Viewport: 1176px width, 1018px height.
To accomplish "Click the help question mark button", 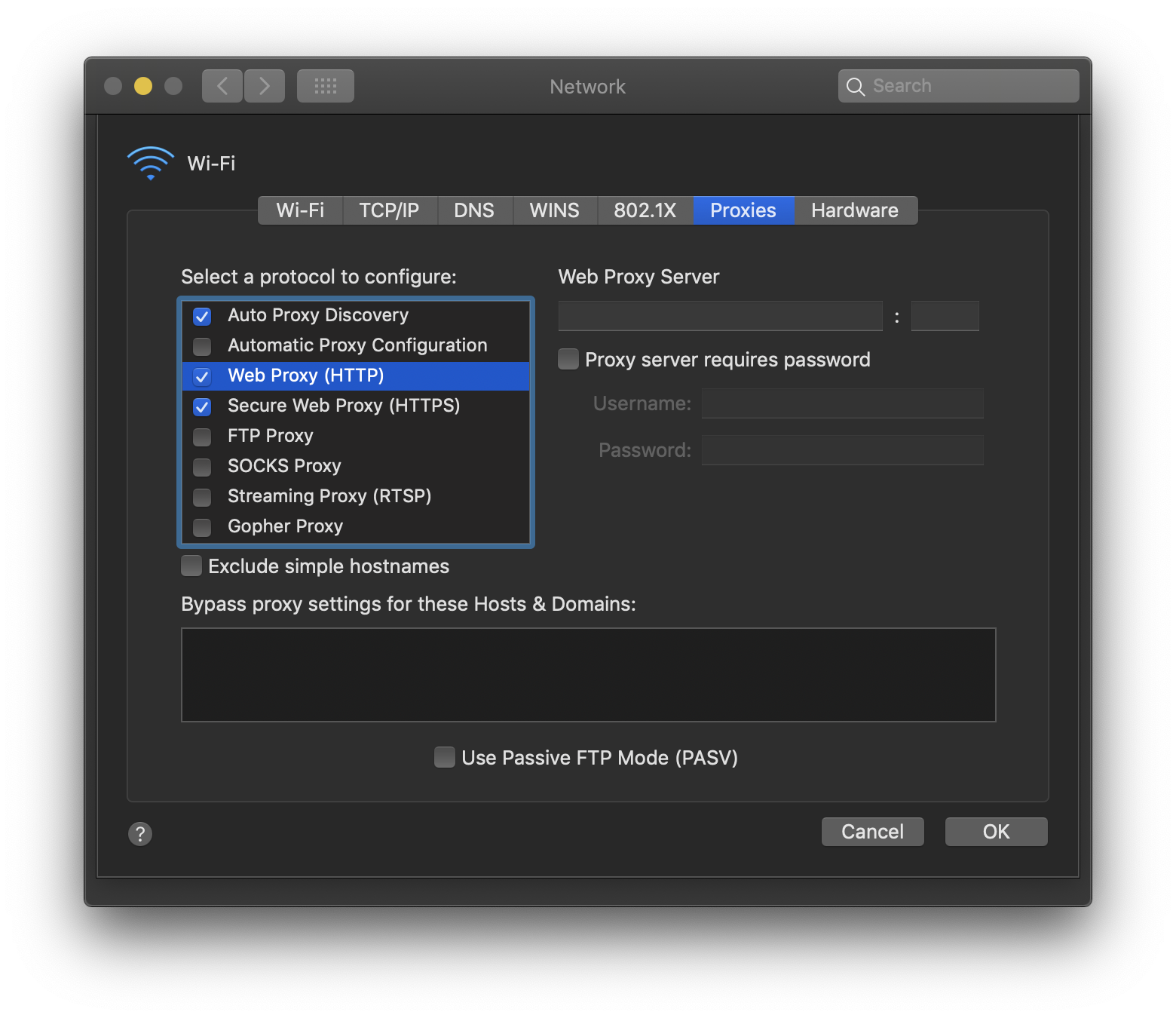I will click(140, 833).
